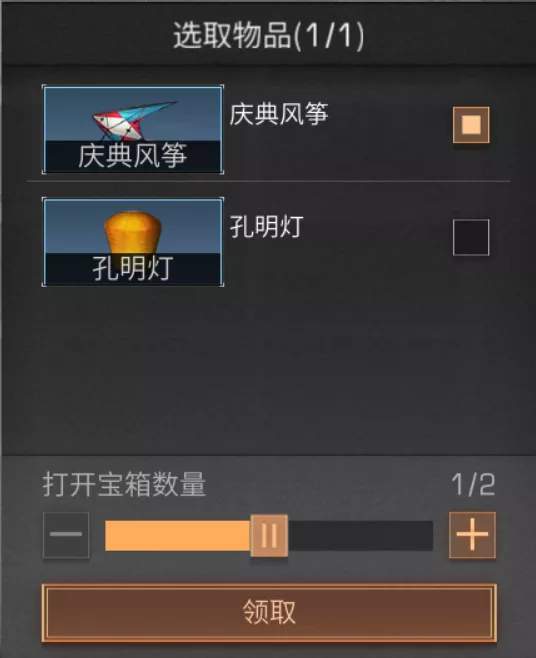This screenshot has width=536, height=658.
Task: Click the divider line between the two items
Action: pyautogui.click(x=269, y=182)
